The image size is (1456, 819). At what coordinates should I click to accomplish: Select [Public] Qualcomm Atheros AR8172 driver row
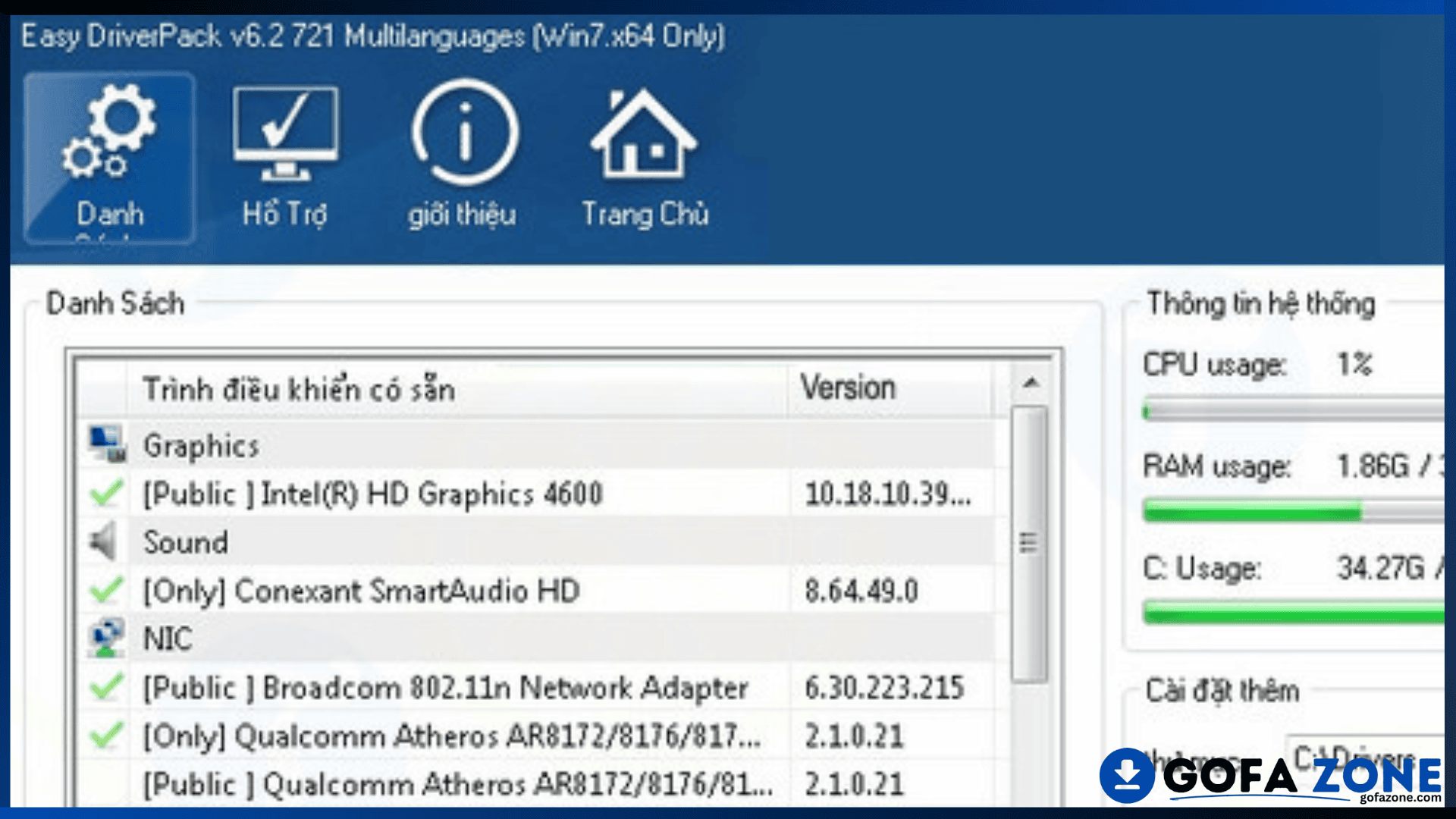click(x=537, y=784)
